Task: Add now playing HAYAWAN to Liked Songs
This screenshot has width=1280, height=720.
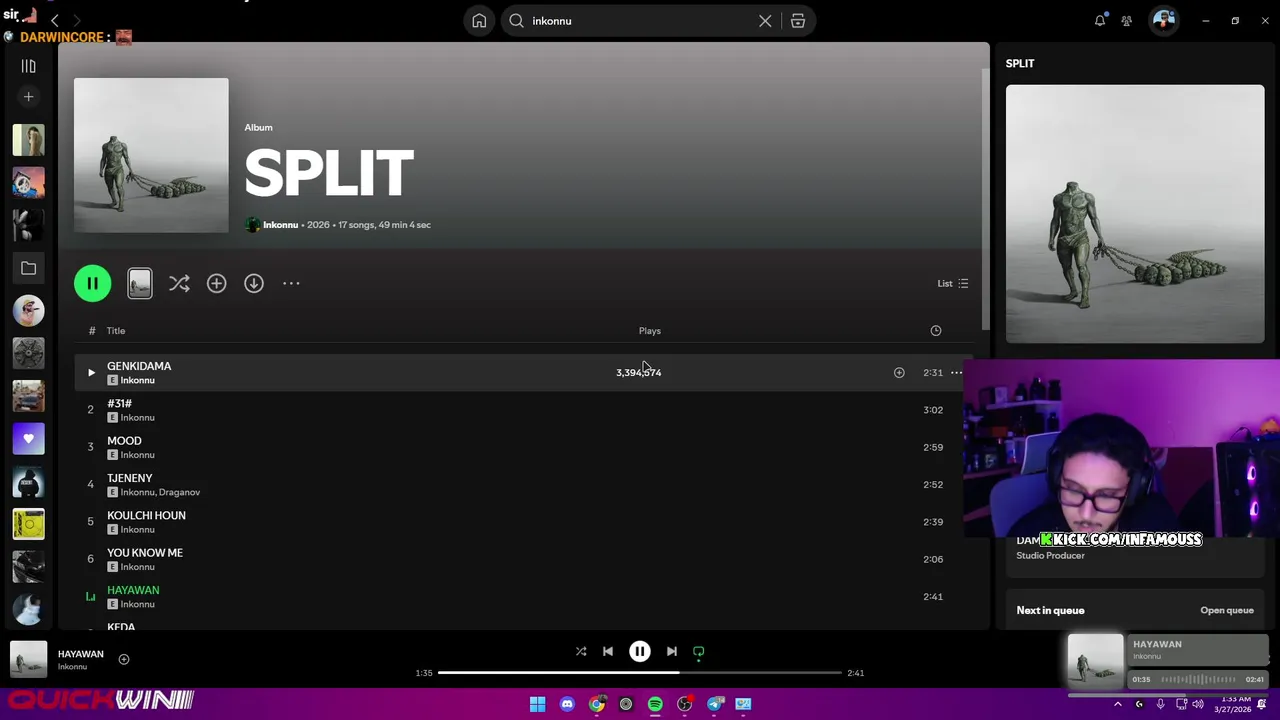Action: point(124,659)
